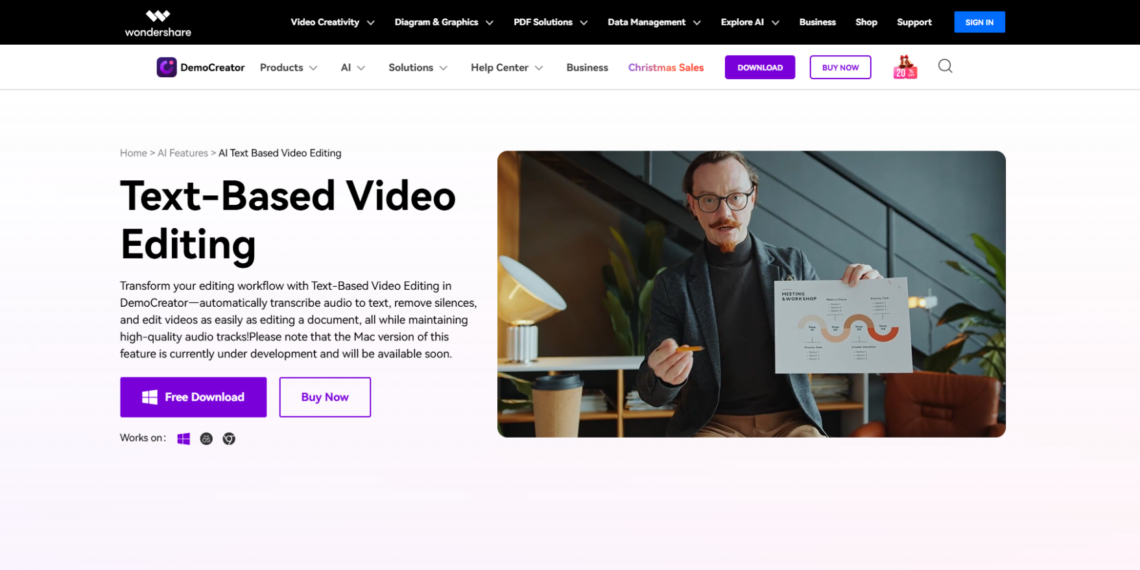Open the AI Features breadcrumb link
Screen dimensions: 1140x570
tap(182, 153)
